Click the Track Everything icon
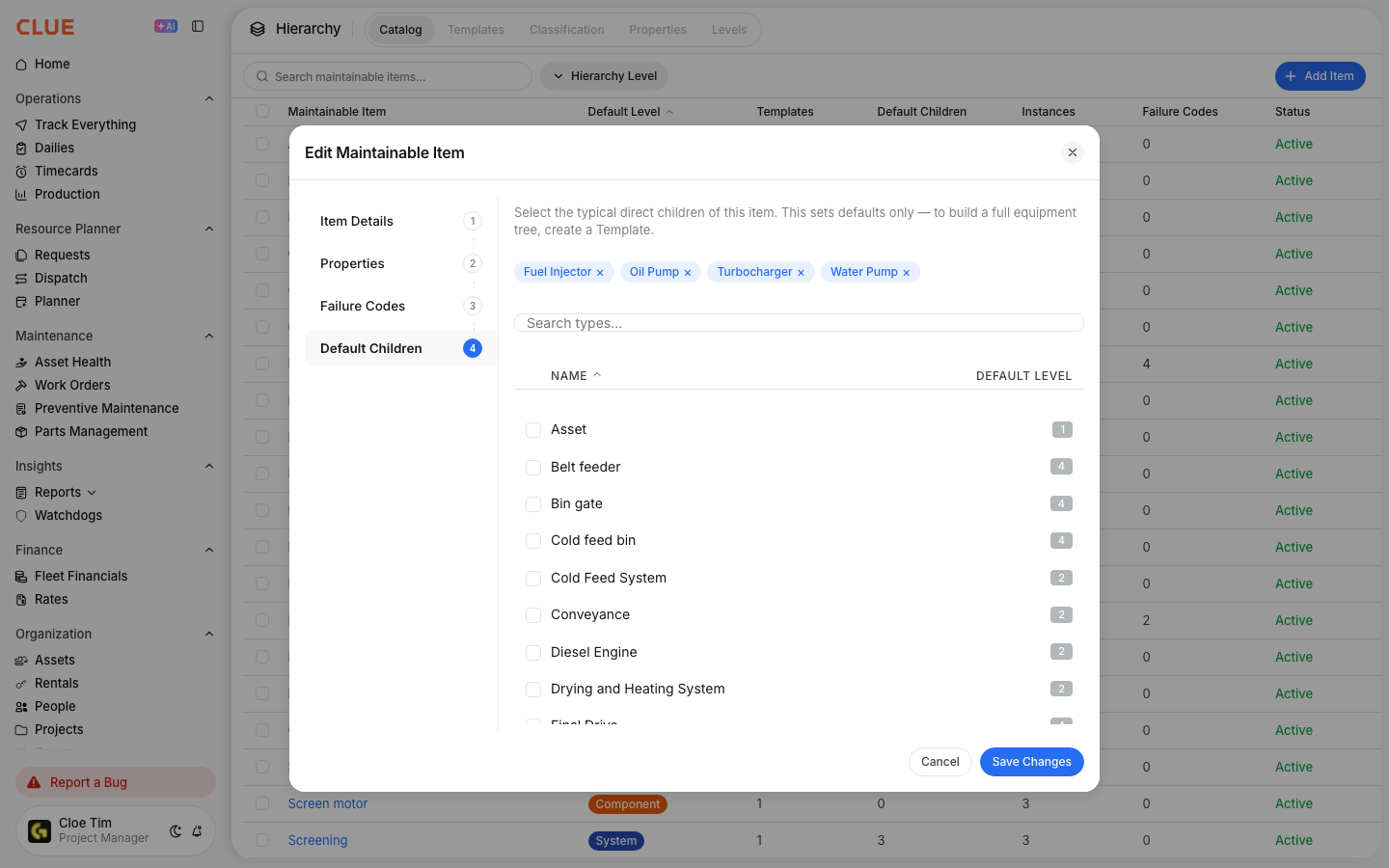The width and height of the screenshot is (1389, 868). [21, 125]
